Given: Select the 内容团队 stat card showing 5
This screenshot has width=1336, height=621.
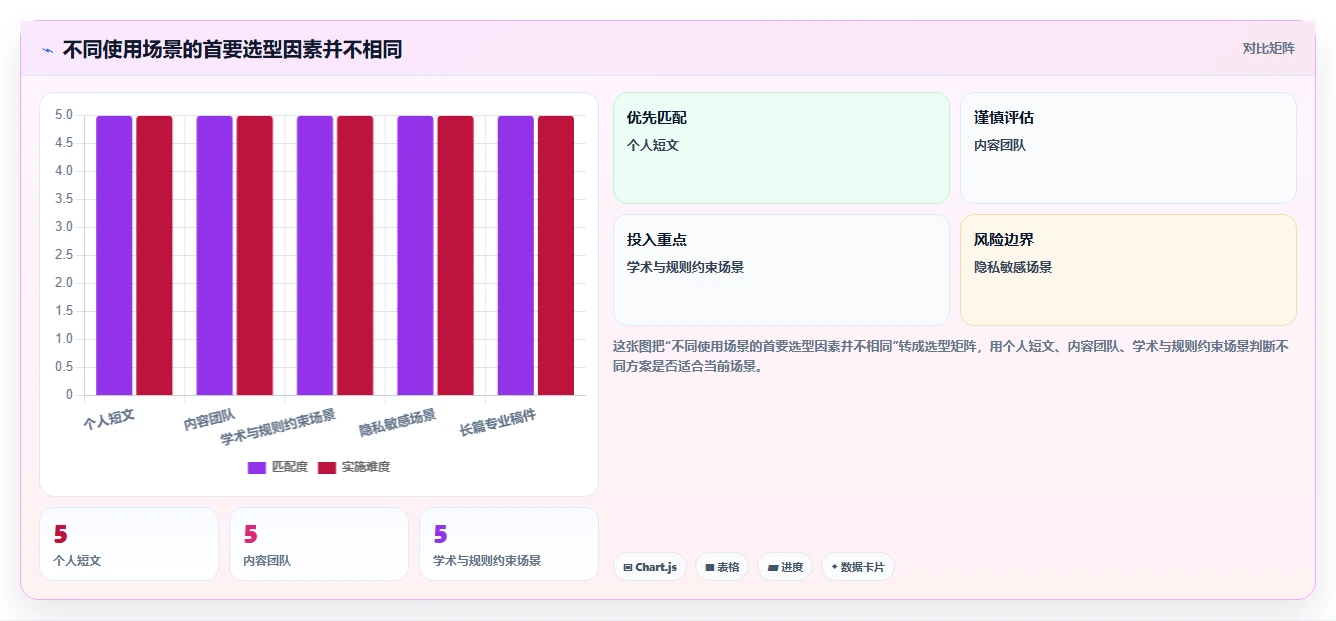Looking at the screenshot, I should 319,544.
